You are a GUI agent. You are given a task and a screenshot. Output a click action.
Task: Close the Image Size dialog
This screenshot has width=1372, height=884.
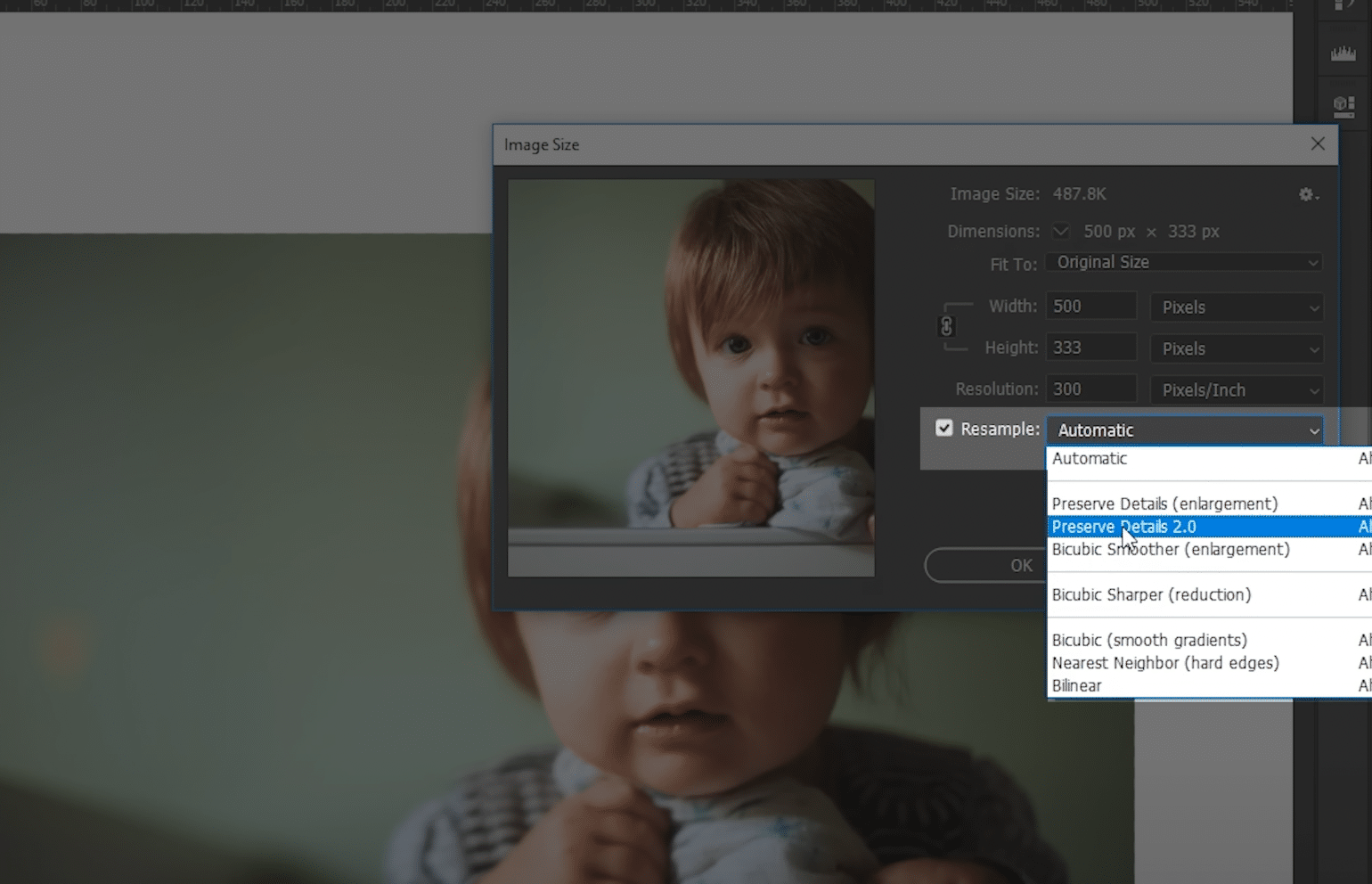(x=1318, y=144)
